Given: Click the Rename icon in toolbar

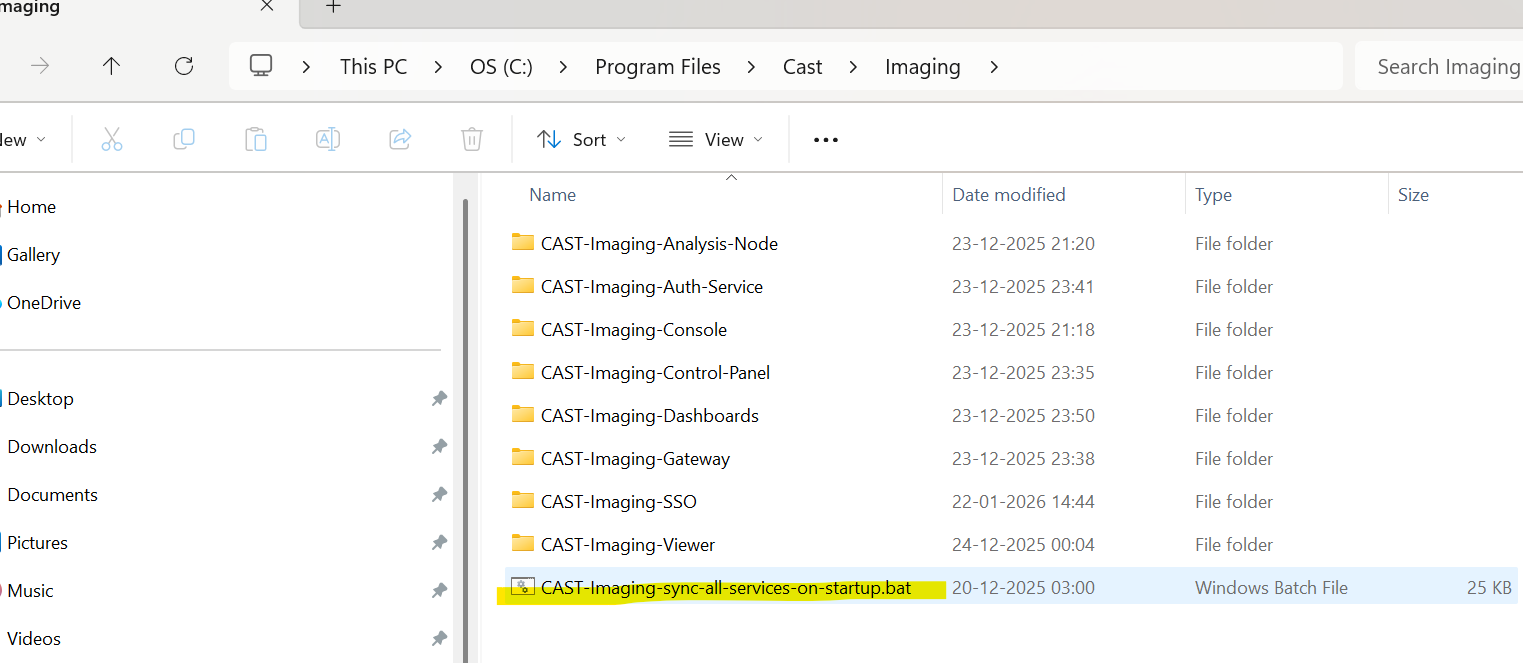Looking at the screenshot, I should point(328,140).
